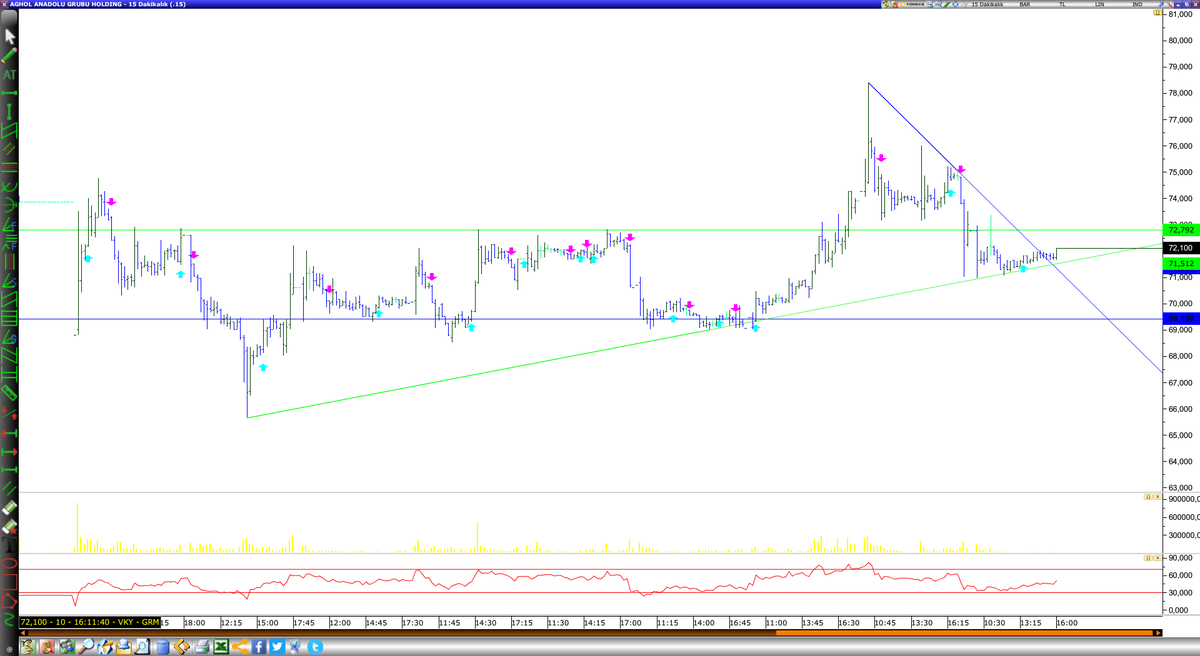The width and height of the screenshot is (1200, 656).
Task: Click the right scroll arrow of timeline
Action: pos(1159,633)
